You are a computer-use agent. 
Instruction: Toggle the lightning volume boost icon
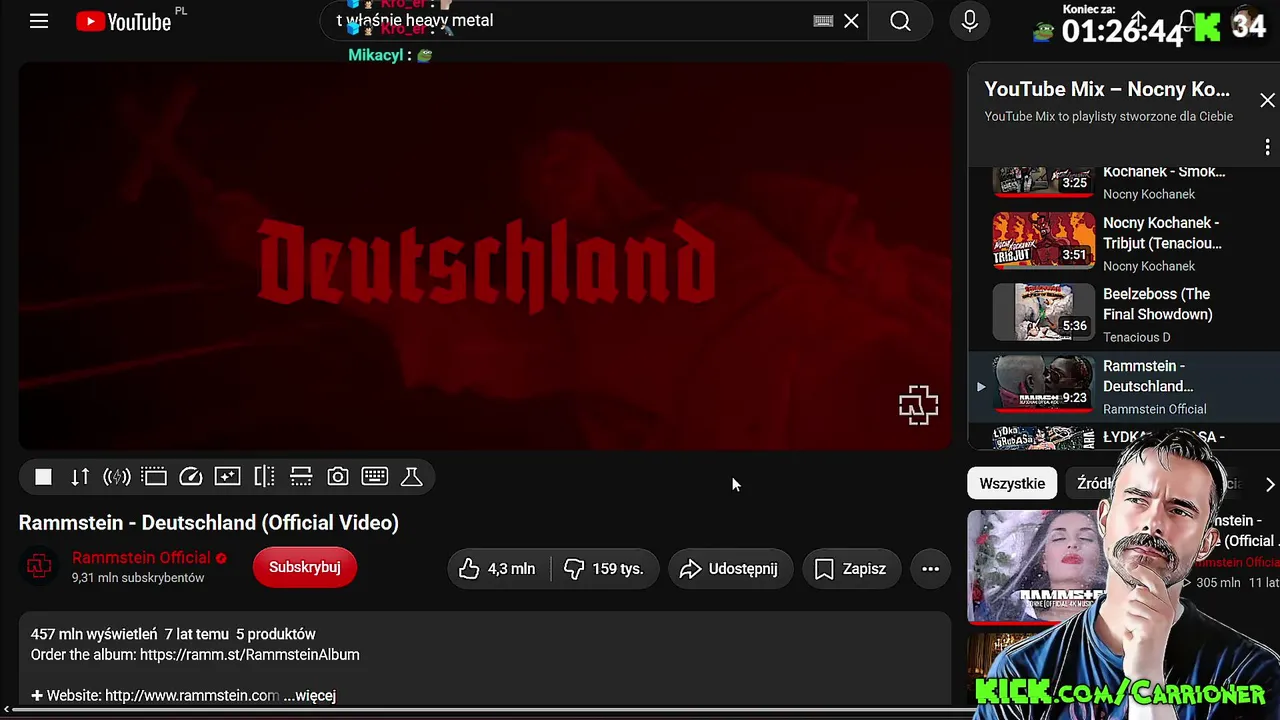[117, 477]
